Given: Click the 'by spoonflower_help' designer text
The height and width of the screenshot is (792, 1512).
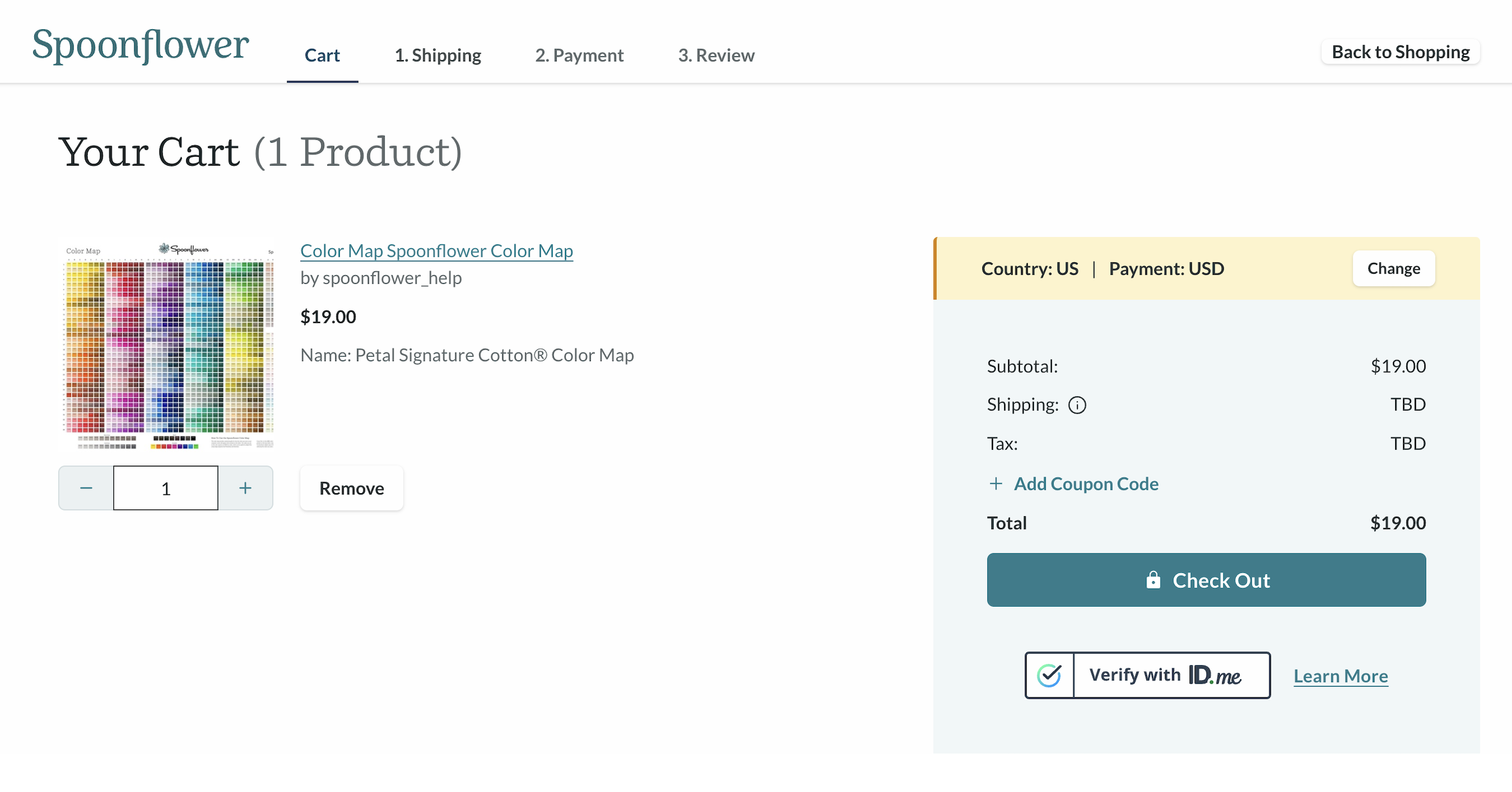Looking at the screenshot, I should pyautogui.click(x=381, y=277).
